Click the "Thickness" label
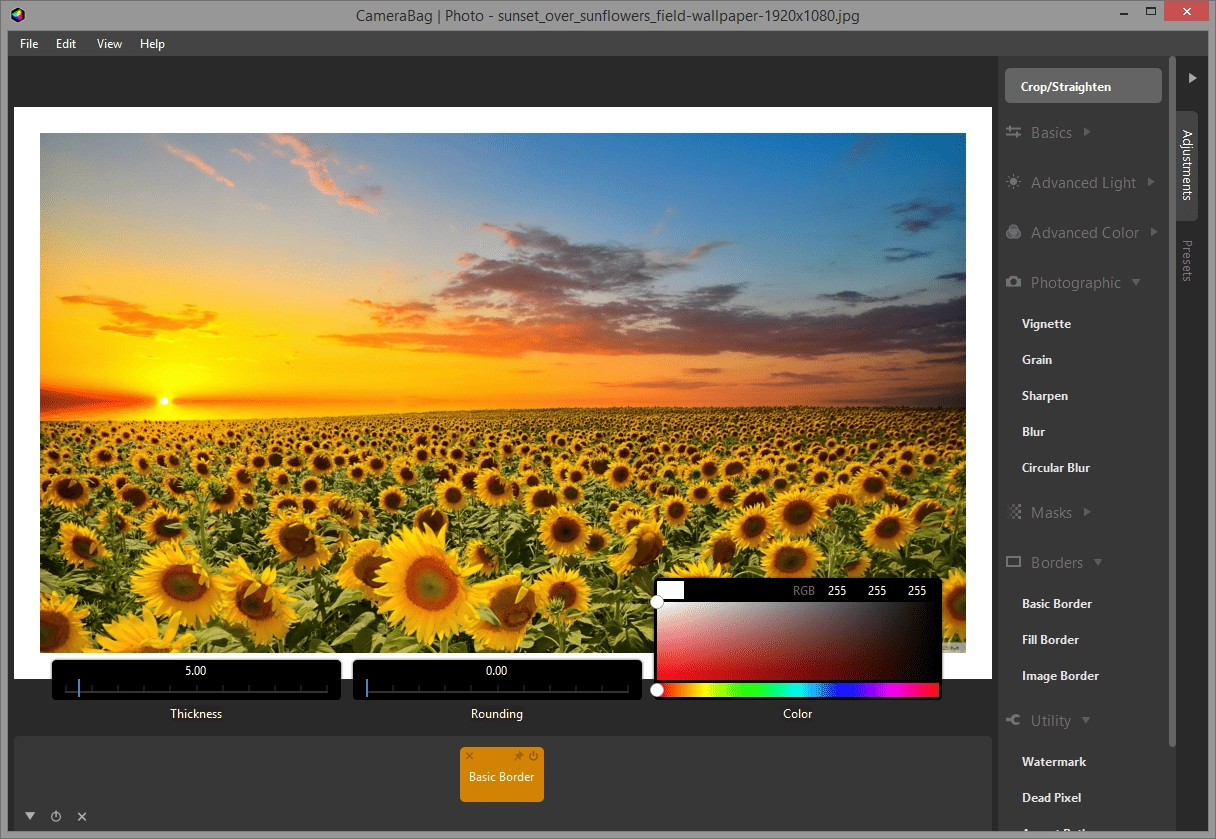The width and height of the screenshot is (1216, 839). coord(196,714)
